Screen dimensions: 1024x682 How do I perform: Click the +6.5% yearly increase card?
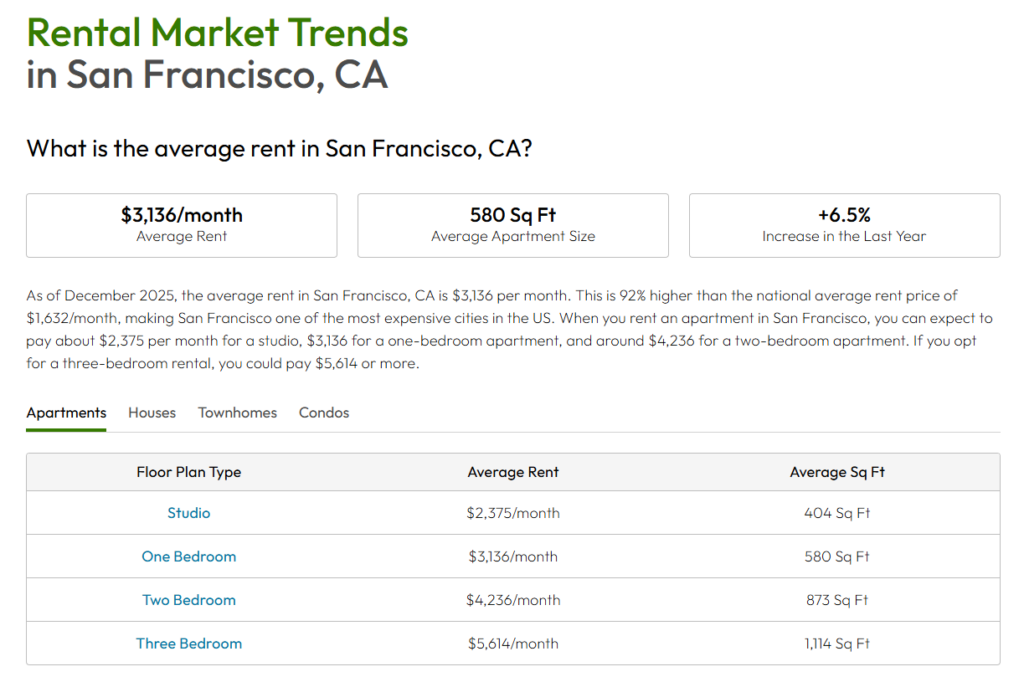click(844, 225)
